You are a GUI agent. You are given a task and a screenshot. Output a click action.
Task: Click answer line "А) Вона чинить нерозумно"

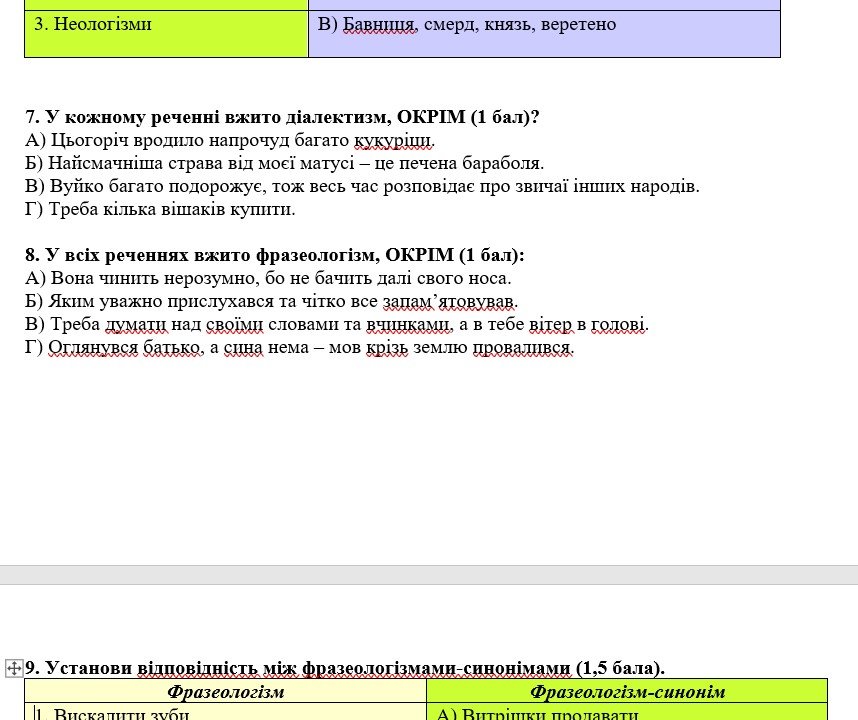click(x=268, y=278)
